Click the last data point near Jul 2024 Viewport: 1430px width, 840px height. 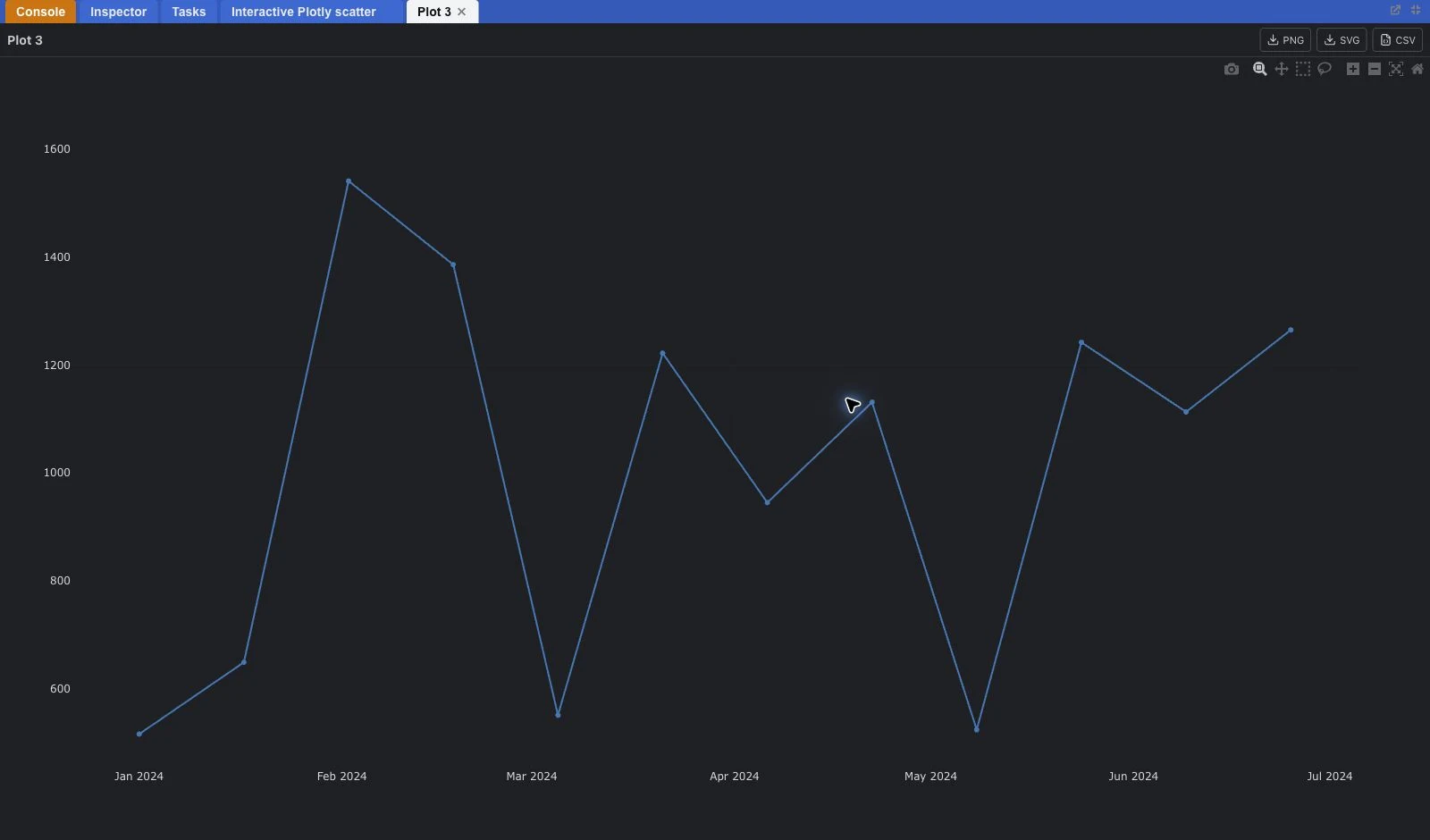(x=1291, y=331)
